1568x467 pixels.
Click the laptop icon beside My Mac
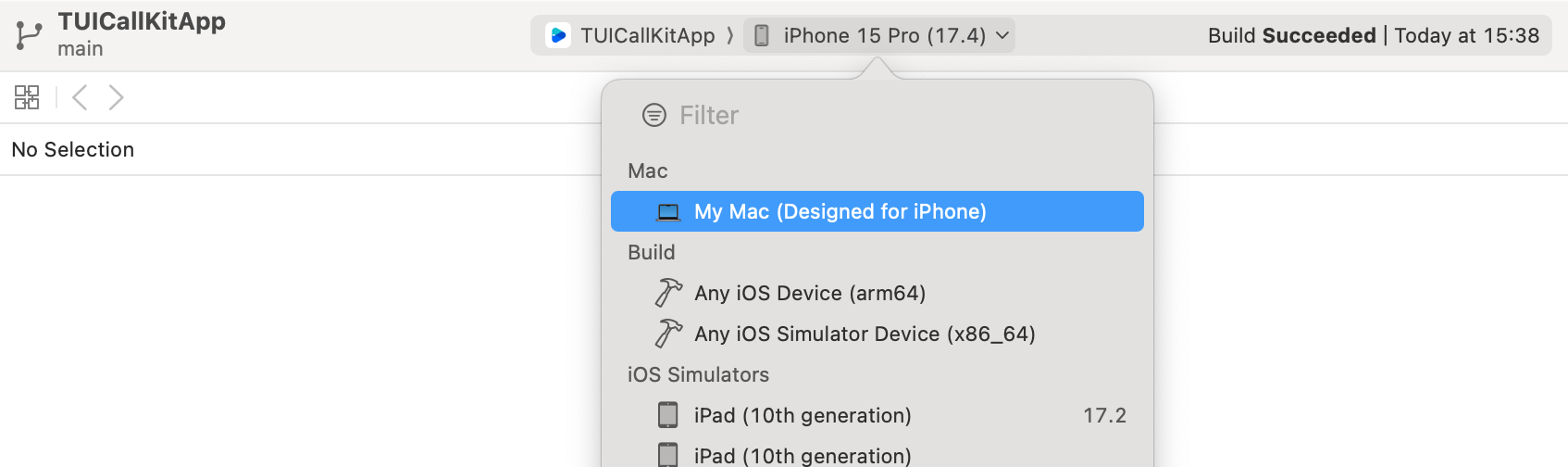coord(668,212)
